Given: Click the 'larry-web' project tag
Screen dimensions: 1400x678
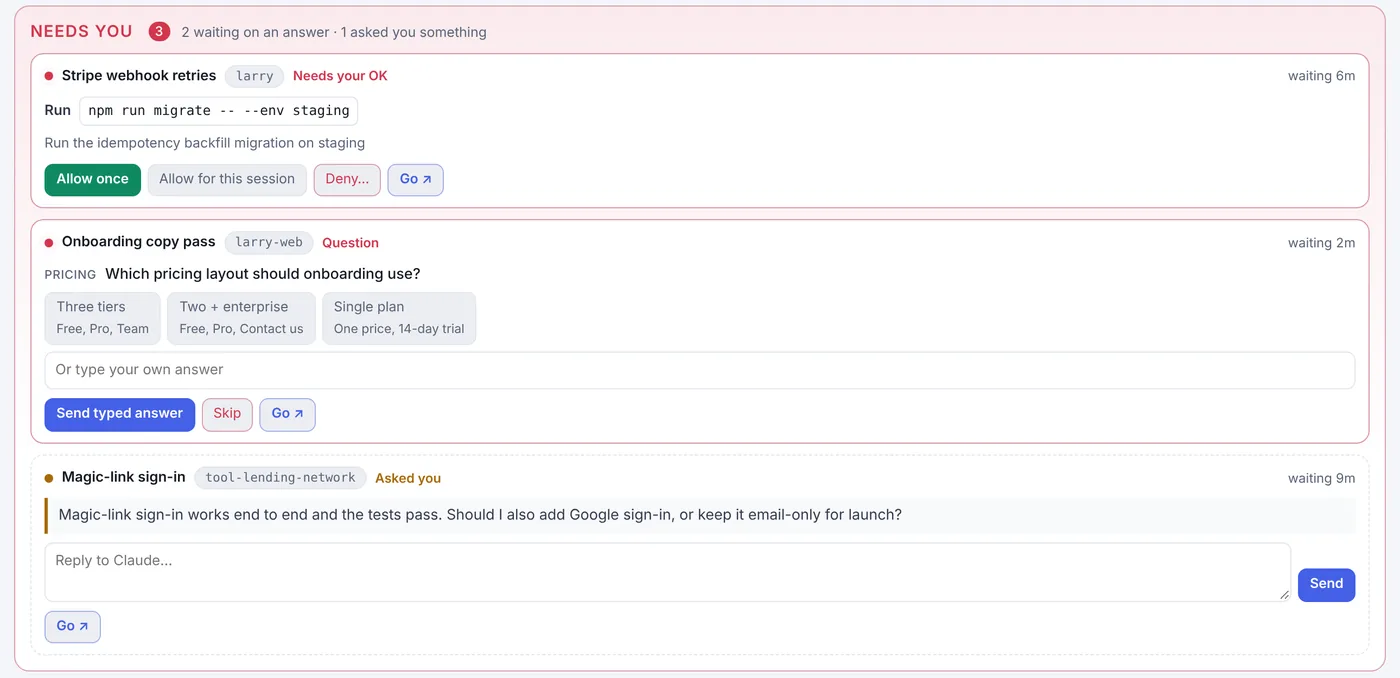Looking at the screenshot, I should [x=269, y=242].
